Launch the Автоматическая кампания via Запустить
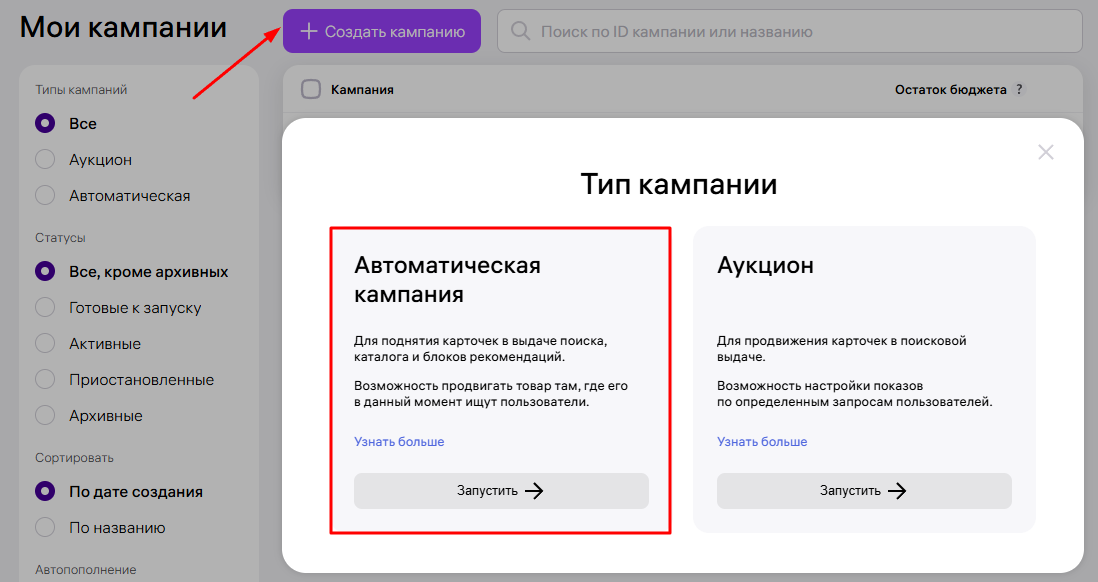 pos(501,491)
